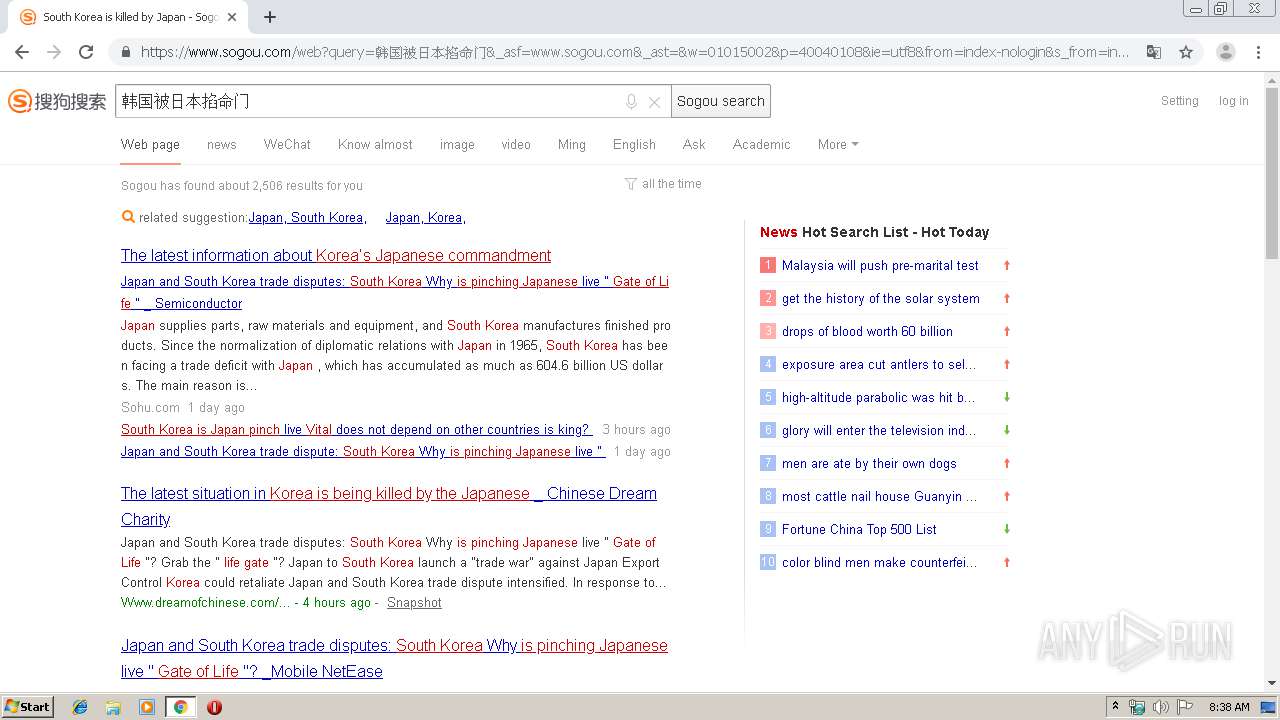Open hot search 'color blind men make counterfei...'
The image size is (1280, 720).
[x=880, y=562]
